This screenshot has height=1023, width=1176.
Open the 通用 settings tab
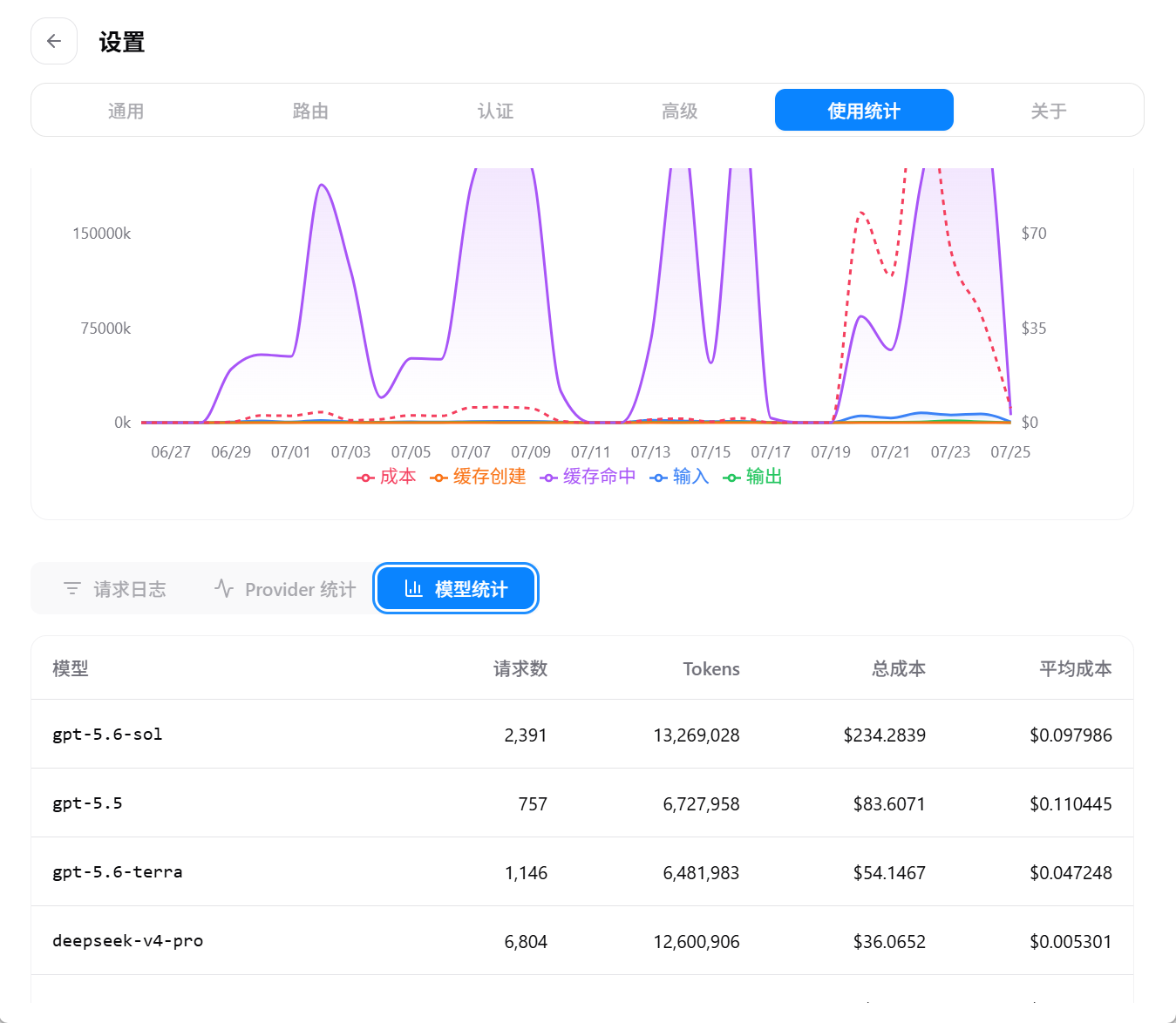[126, 111]
